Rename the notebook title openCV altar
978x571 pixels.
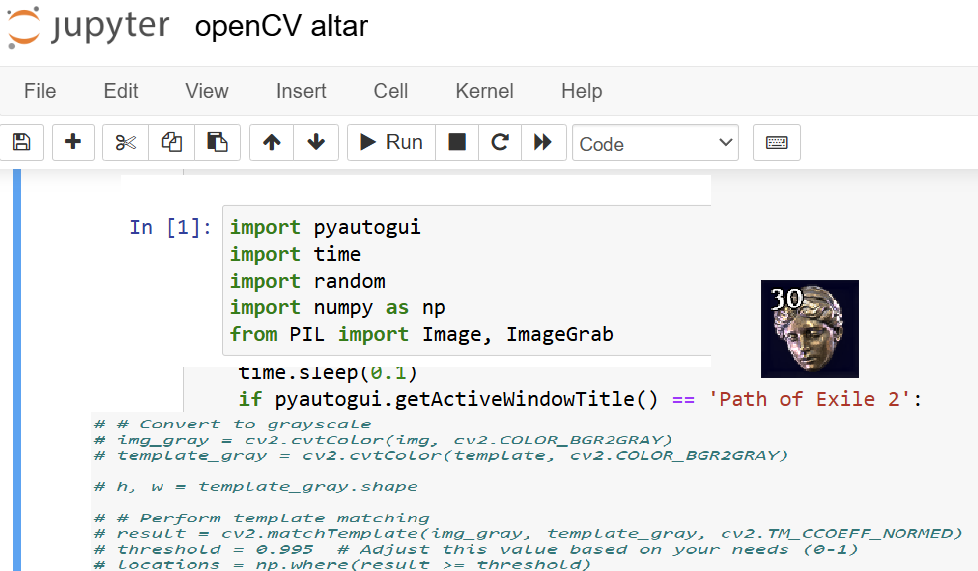(x=281, y=26)
